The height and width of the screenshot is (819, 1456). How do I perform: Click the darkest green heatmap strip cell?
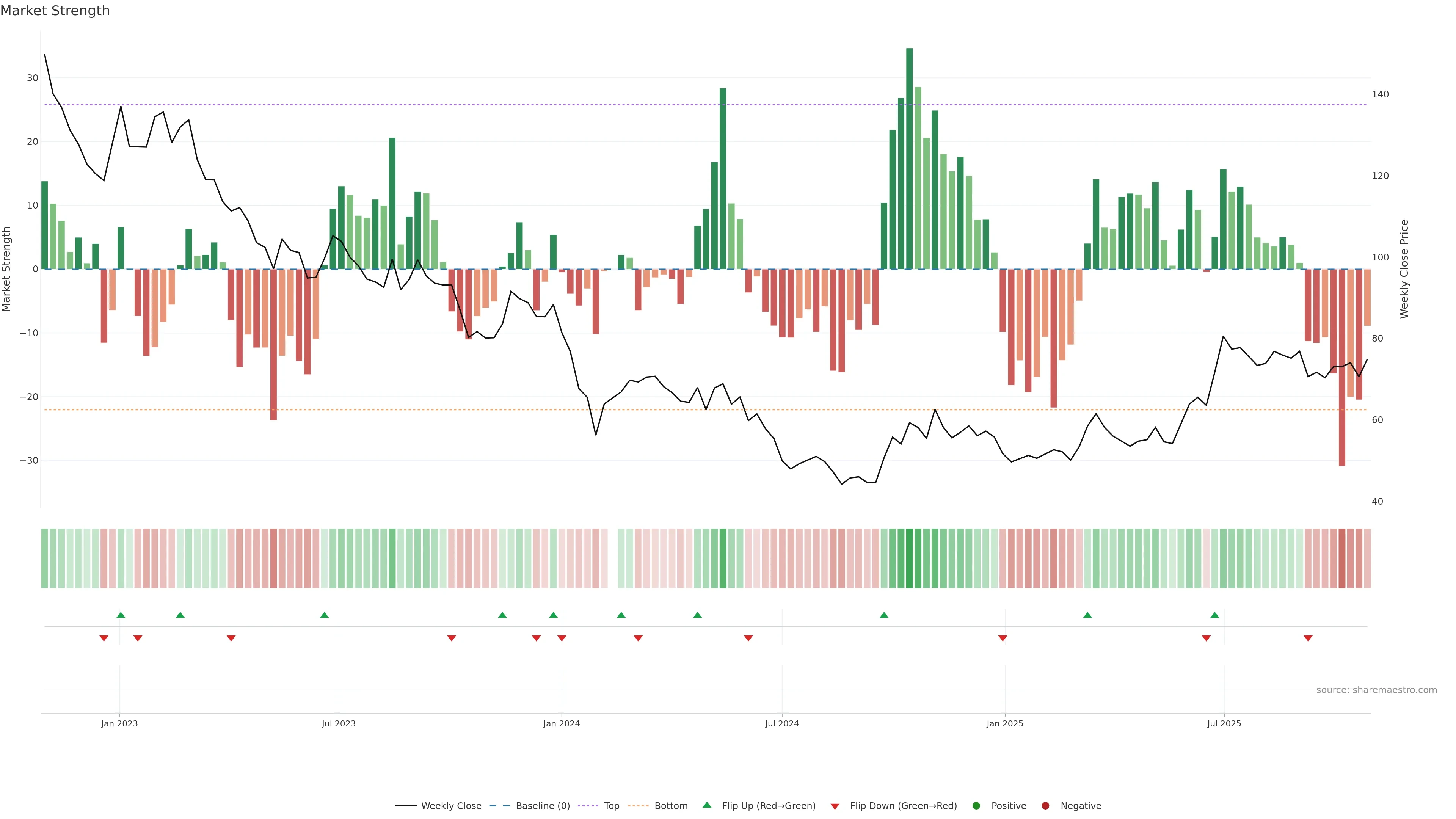click(x=909, y=558)
